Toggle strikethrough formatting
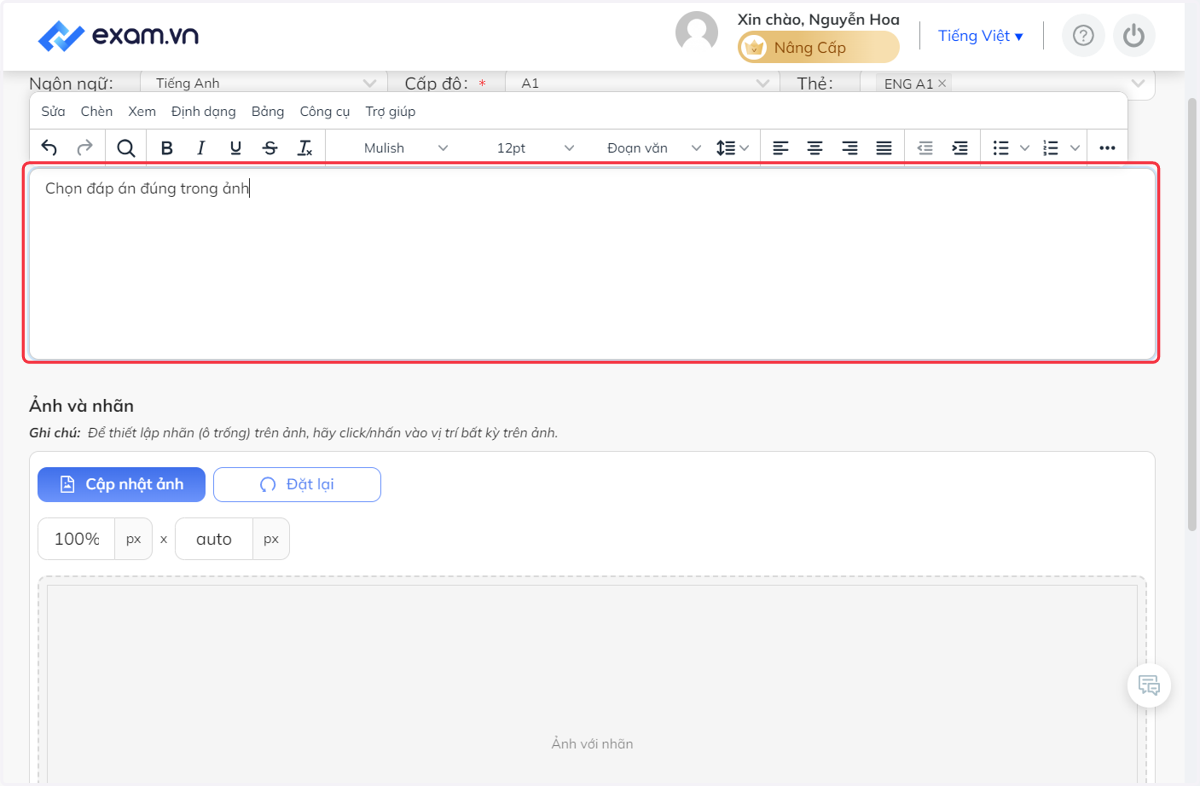The width and height of the screenshot is (1200, 786). [x=270, y=148]
